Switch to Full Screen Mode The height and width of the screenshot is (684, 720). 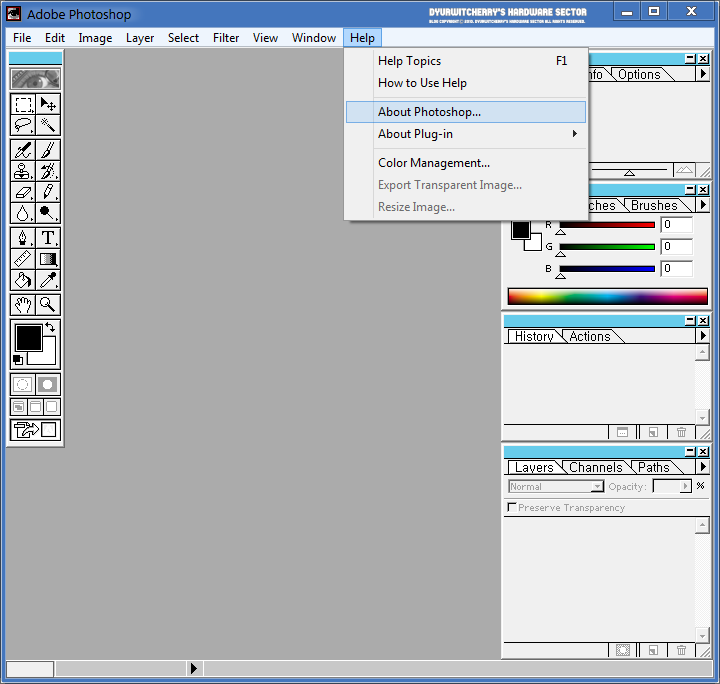click(52, 407)
